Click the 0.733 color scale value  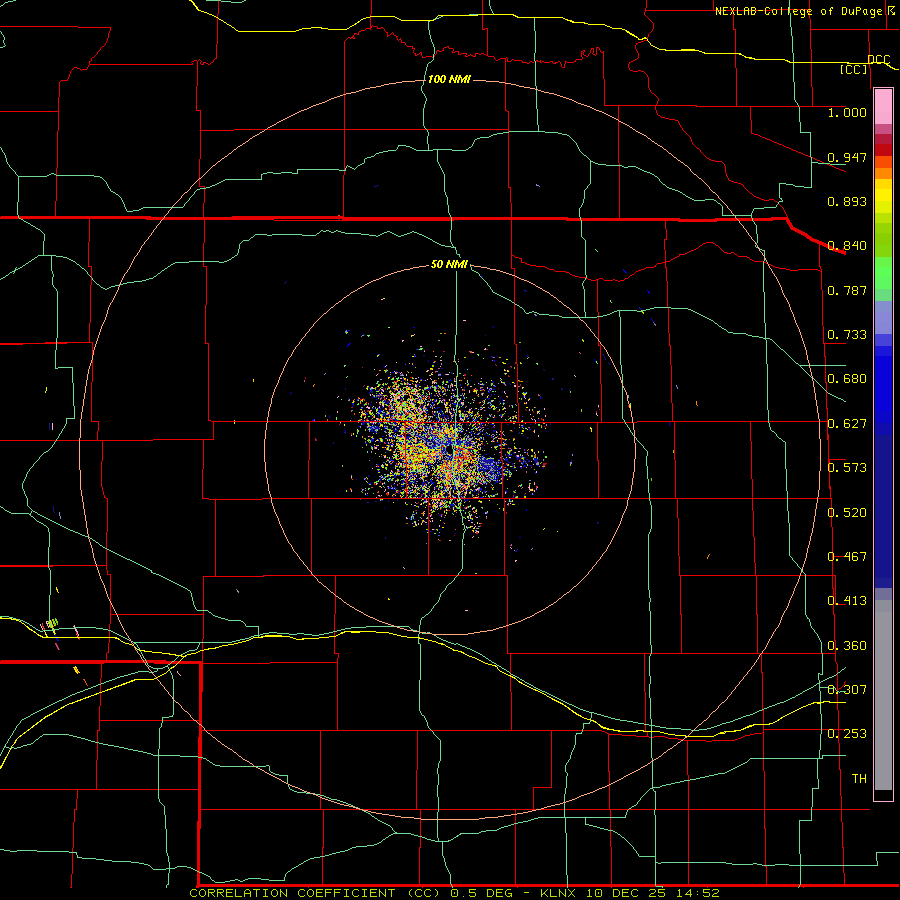847,335
